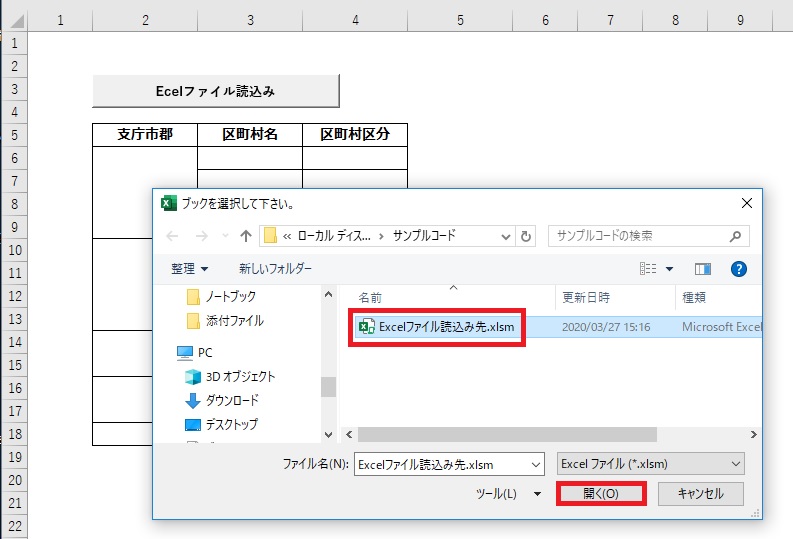Select PC in the navigation tree
This screenshot has width=793, height=539.
[195, 352]
